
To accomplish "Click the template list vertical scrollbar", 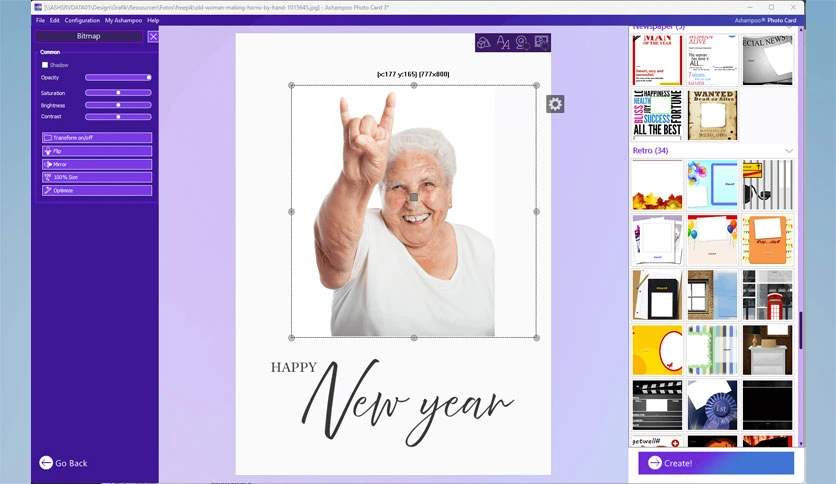I will tap(801, 330).
